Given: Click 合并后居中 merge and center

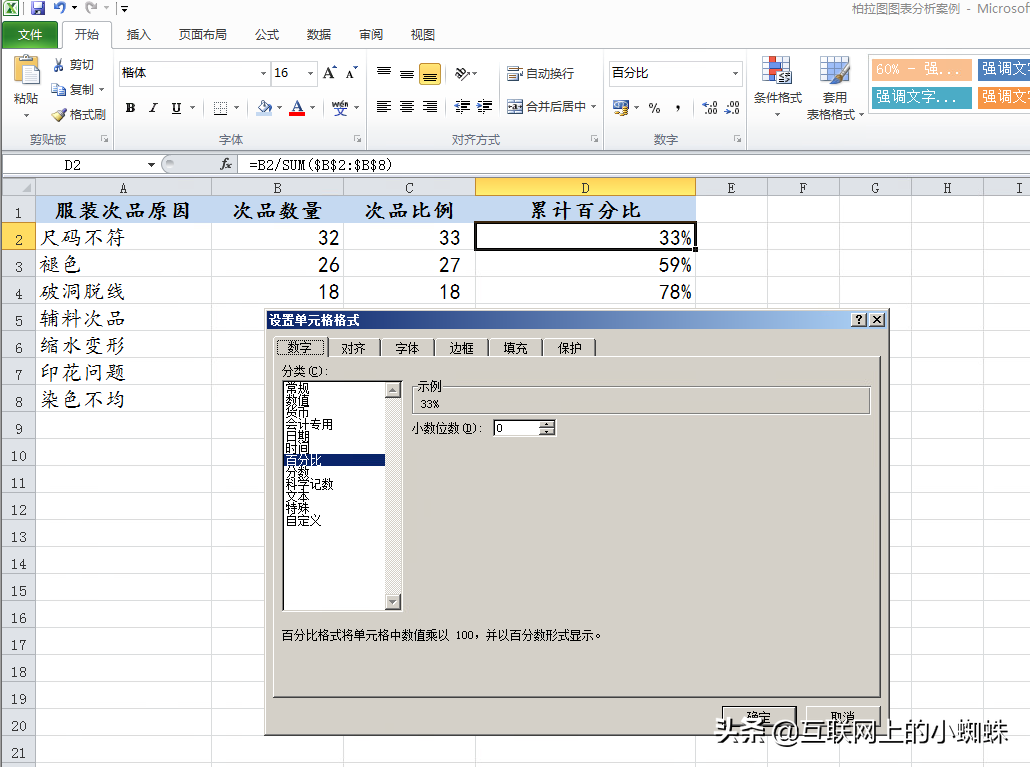Looking at the screenshot, I should (547, 106).
